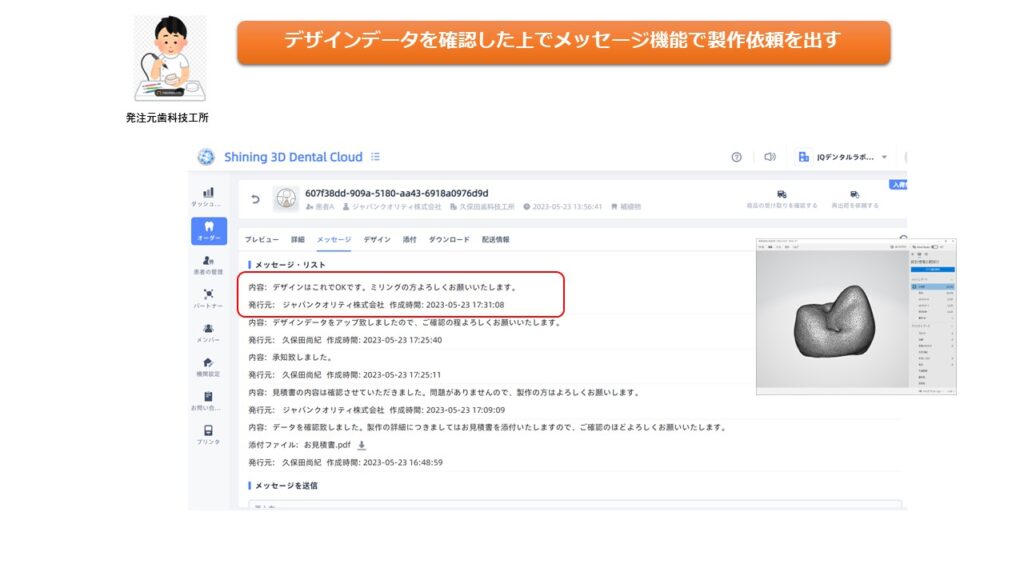Click the speaker notification icon in header
This screenshot has height=576, width=1024.
[769, 157]
